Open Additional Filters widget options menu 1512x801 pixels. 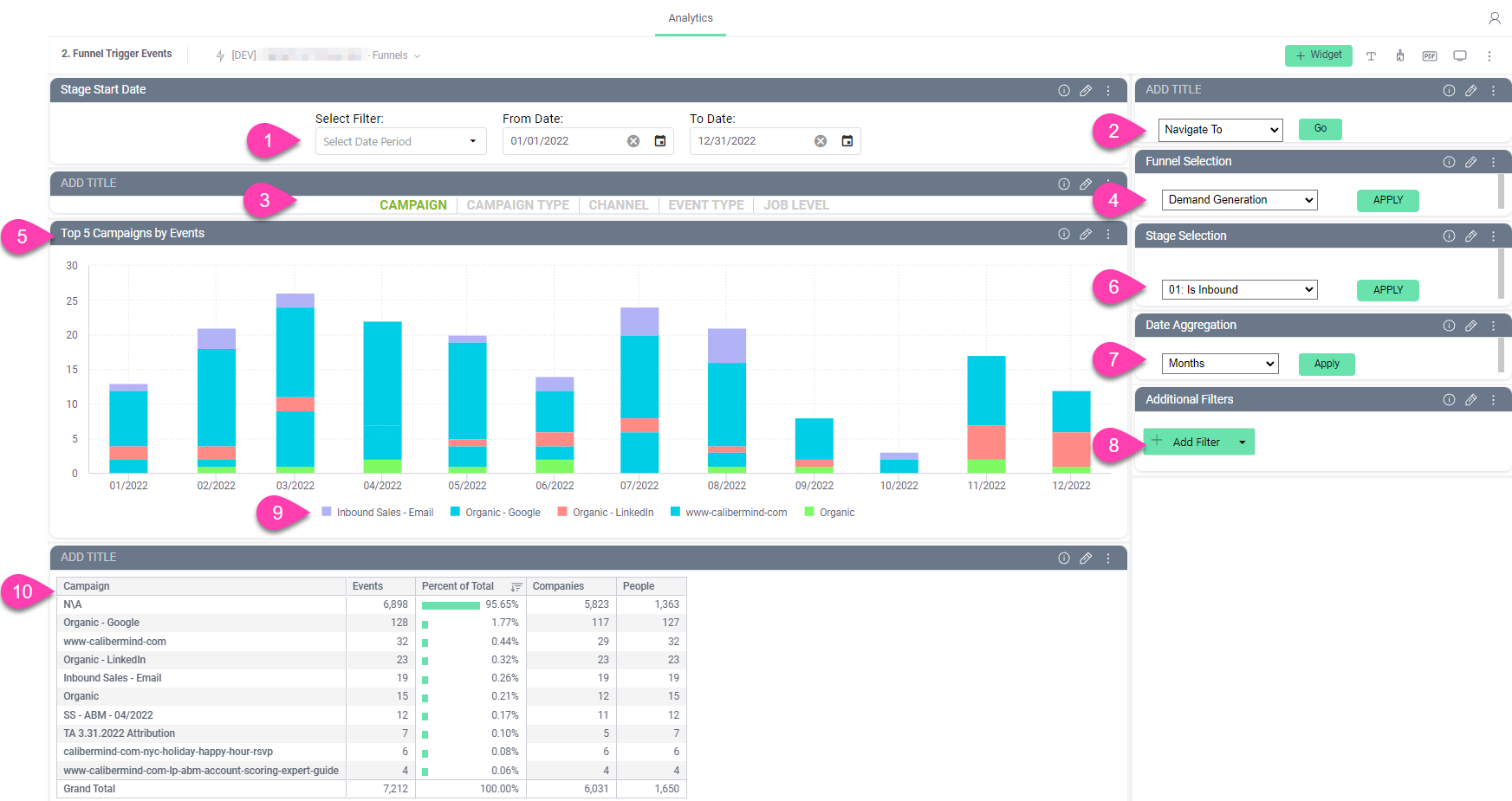click(1493, 400)
